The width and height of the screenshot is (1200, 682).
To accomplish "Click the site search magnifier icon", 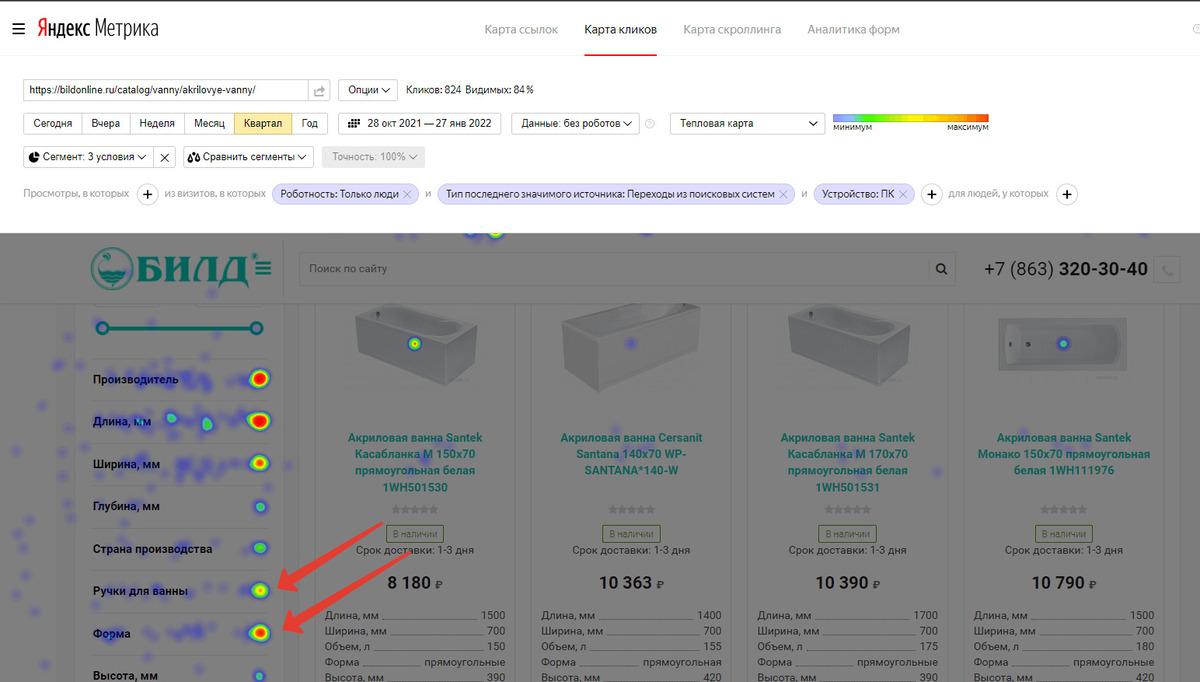I will [x=940, y=269].
